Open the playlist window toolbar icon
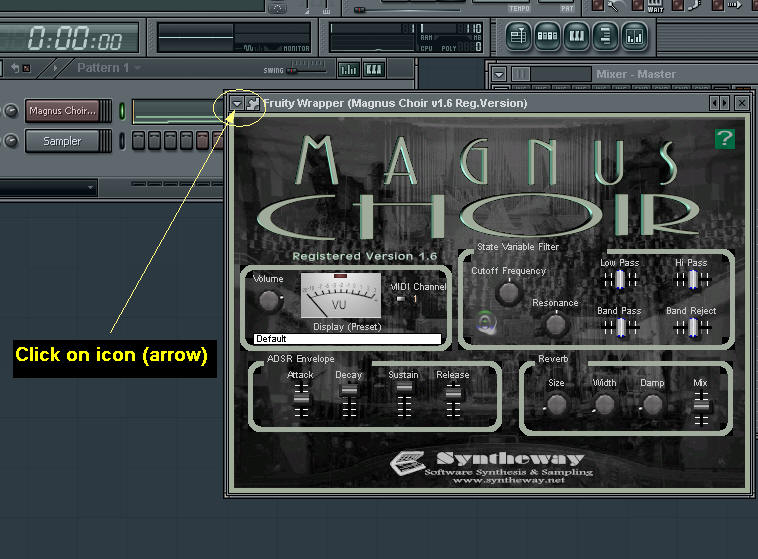 pos(518,36)
